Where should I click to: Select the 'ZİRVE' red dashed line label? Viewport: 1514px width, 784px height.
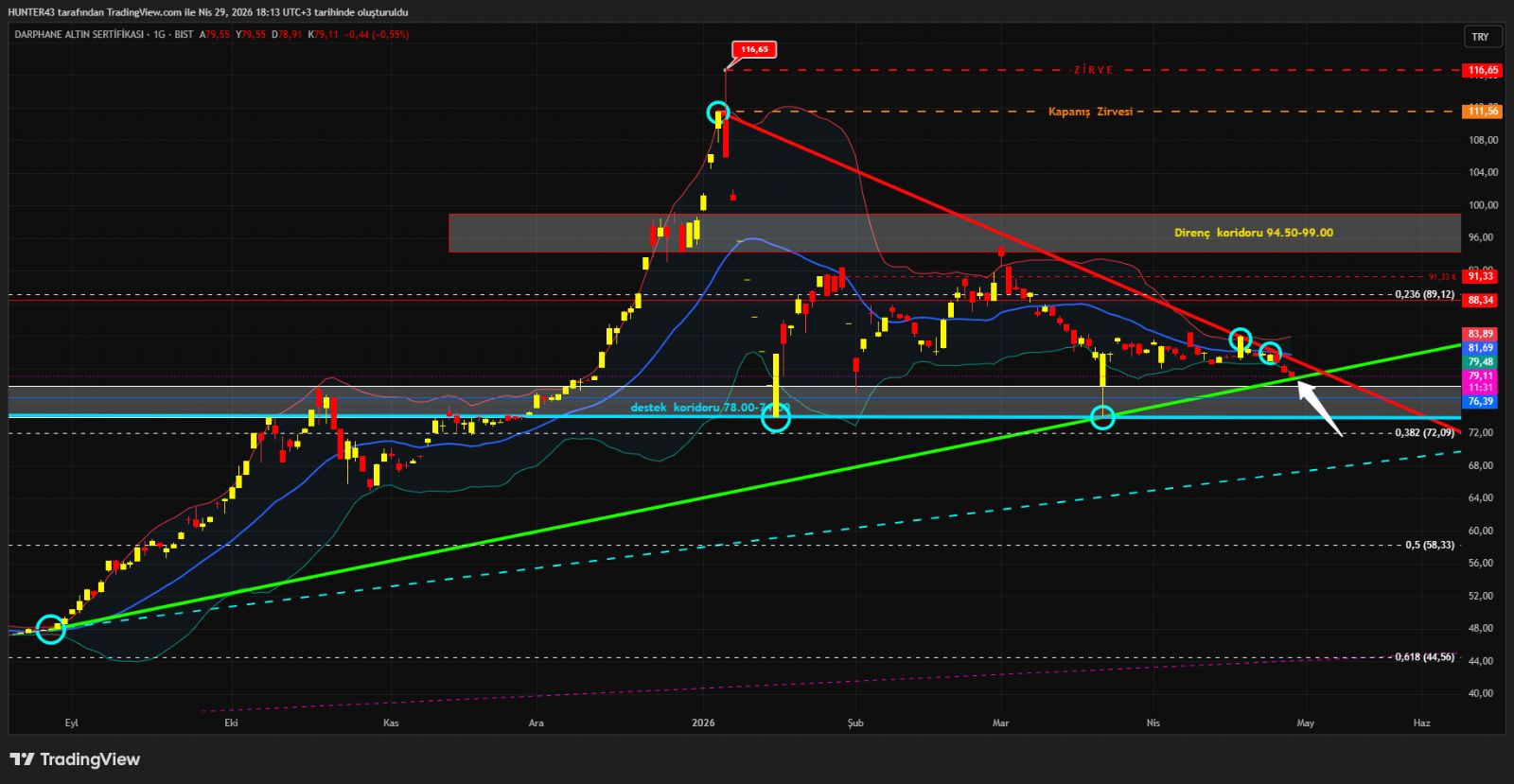[1093, 70]
